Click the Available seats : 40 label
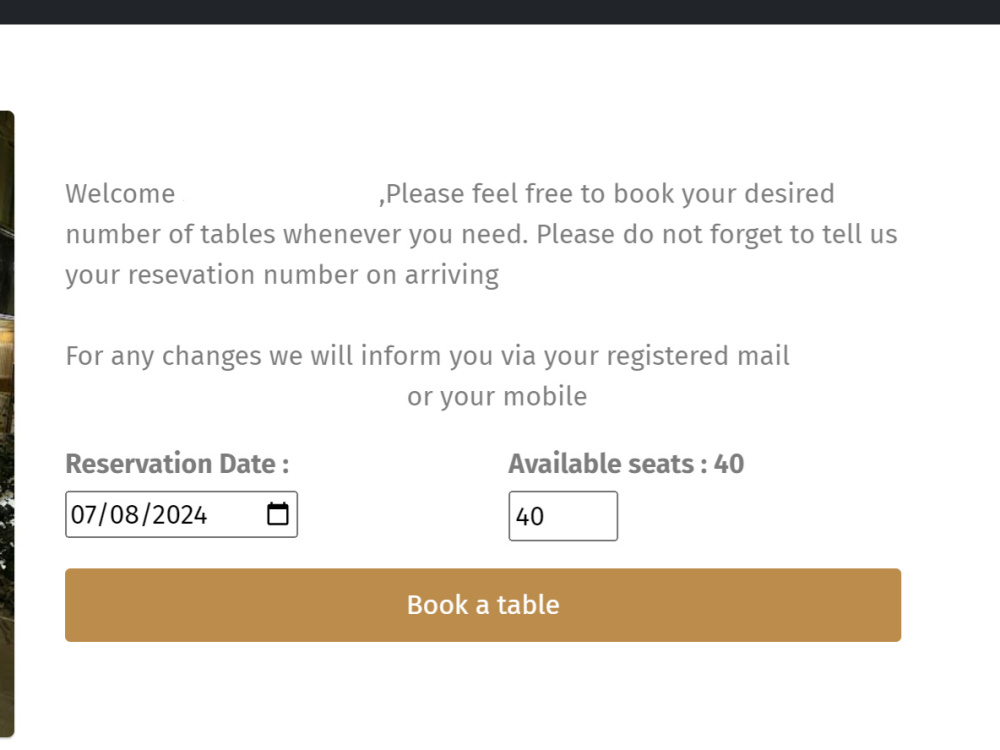The height and width of the screenshot is (750, 1000). [626, 464]
